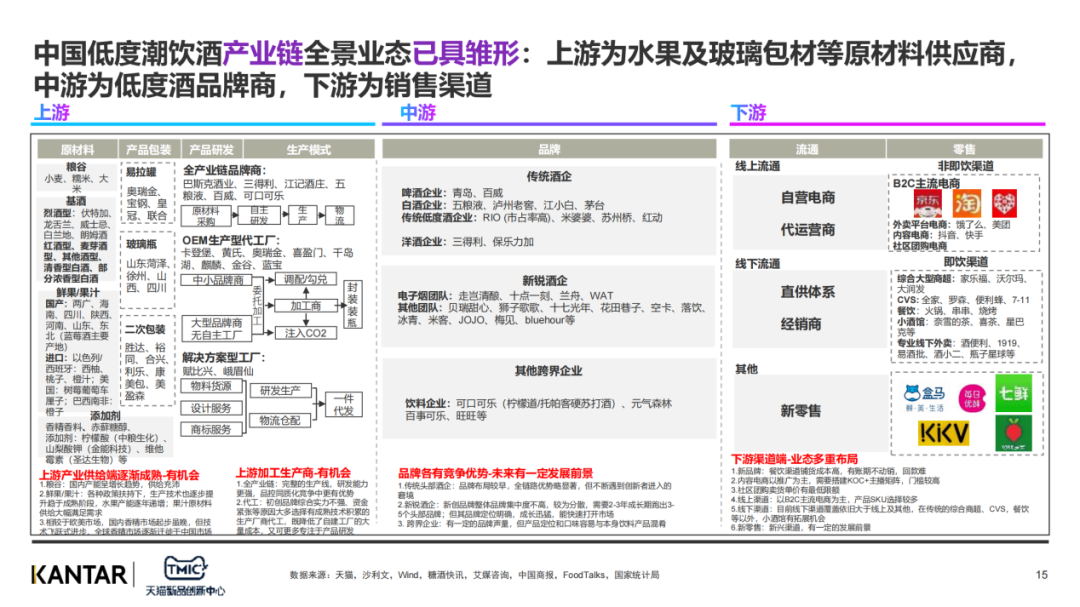The image size is (1080, 607).
Task: Click the 直供体系 label
Action: tap(807, 292)
